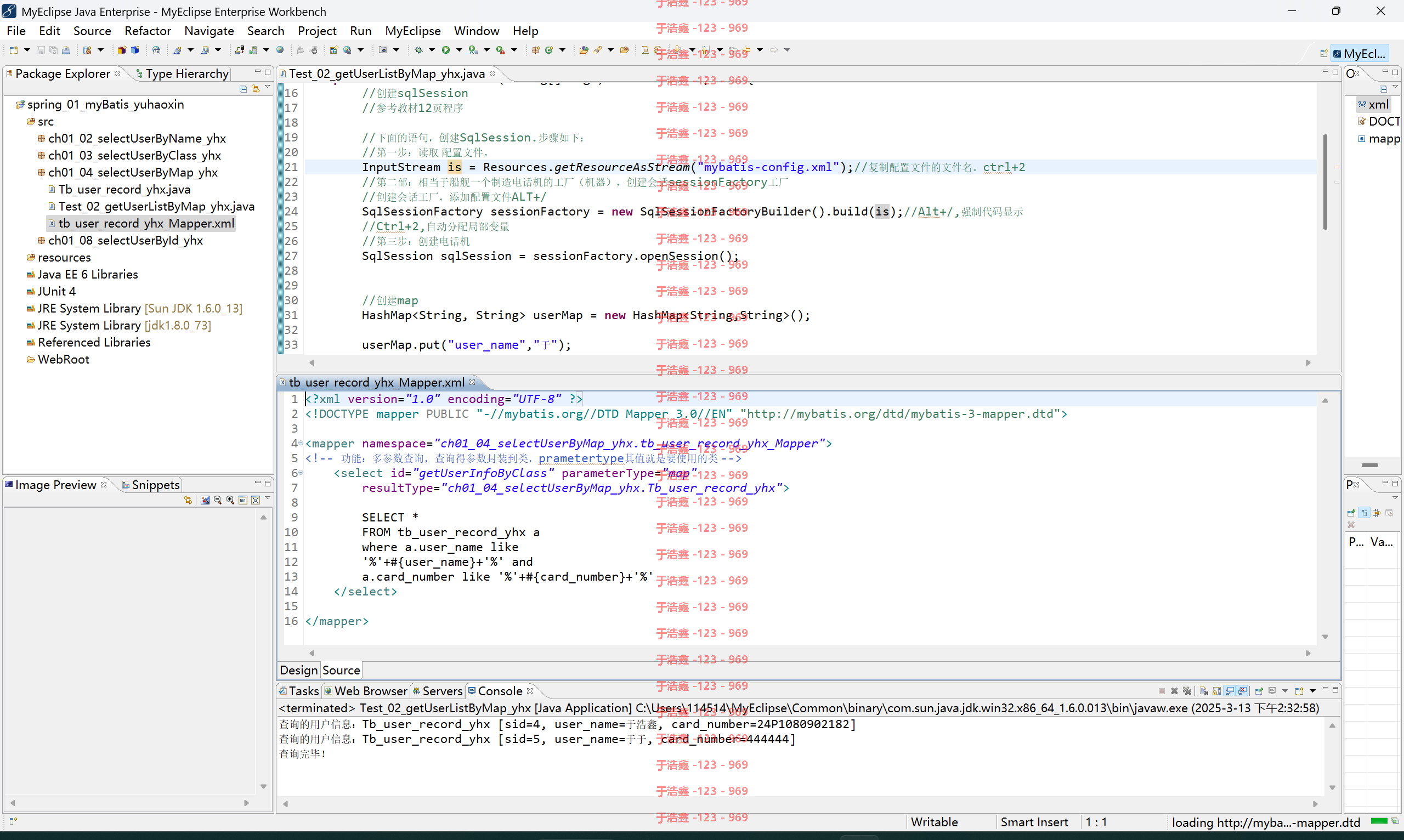Toggle Link with Editor in Package Explorer
The height and width of the screenshot is (840, 1404).
click(256, 89)
